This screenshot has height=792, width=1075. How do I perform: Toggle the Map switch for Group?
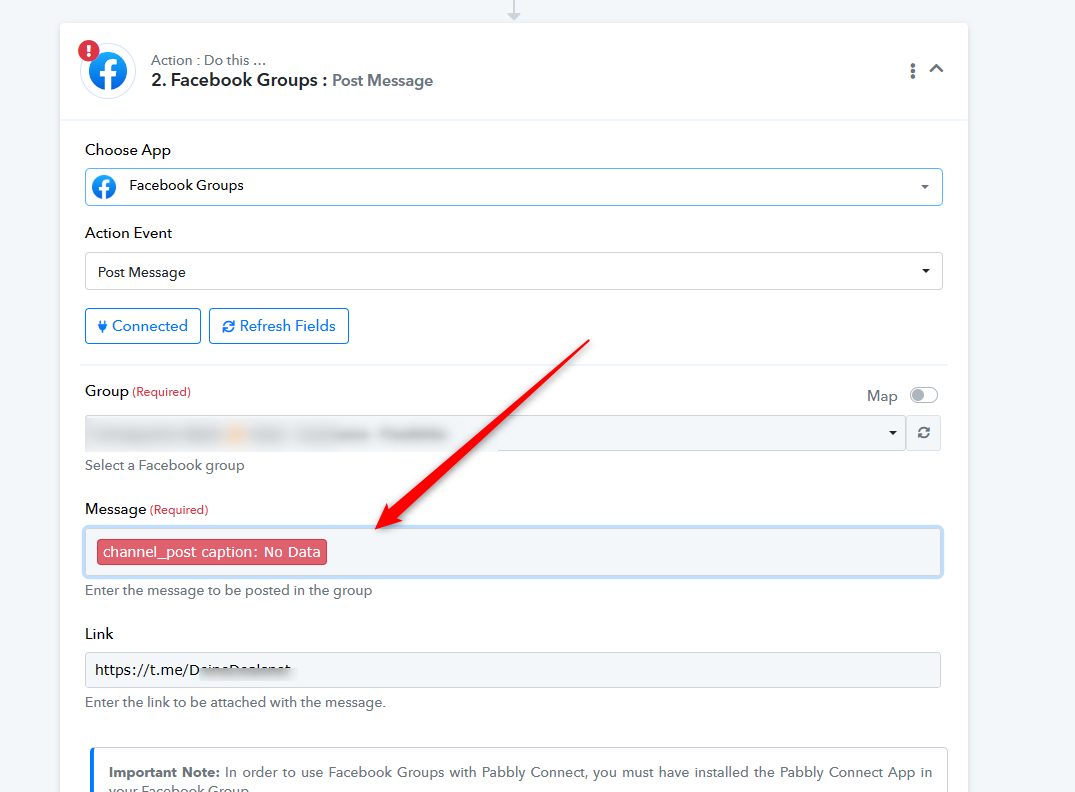tap(923, 395)
